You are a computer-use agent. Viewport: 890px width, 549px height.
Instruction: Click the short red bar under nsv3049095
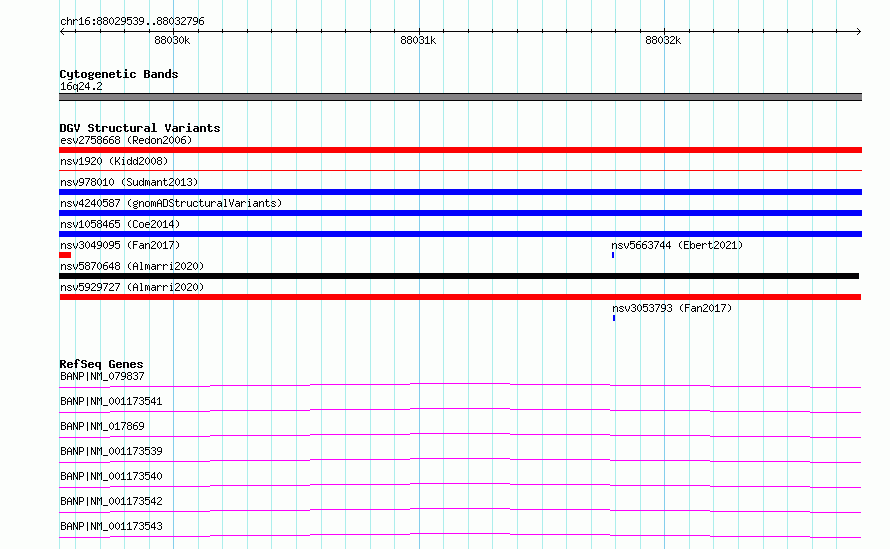point(65,255)
